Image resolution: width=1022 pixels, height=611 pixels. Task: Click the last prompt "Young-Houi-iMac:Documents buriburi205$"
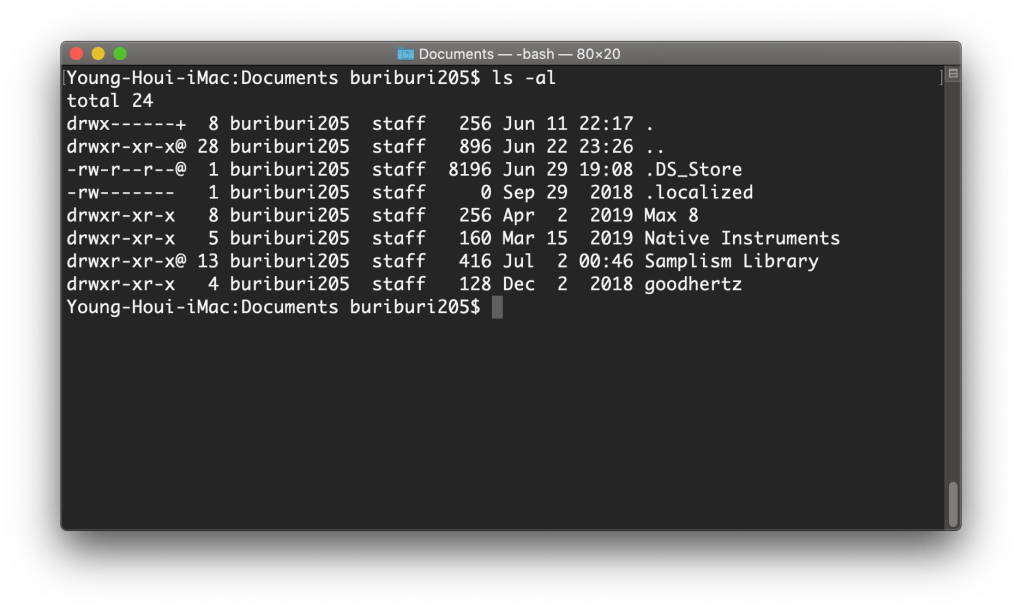[273, 307]
